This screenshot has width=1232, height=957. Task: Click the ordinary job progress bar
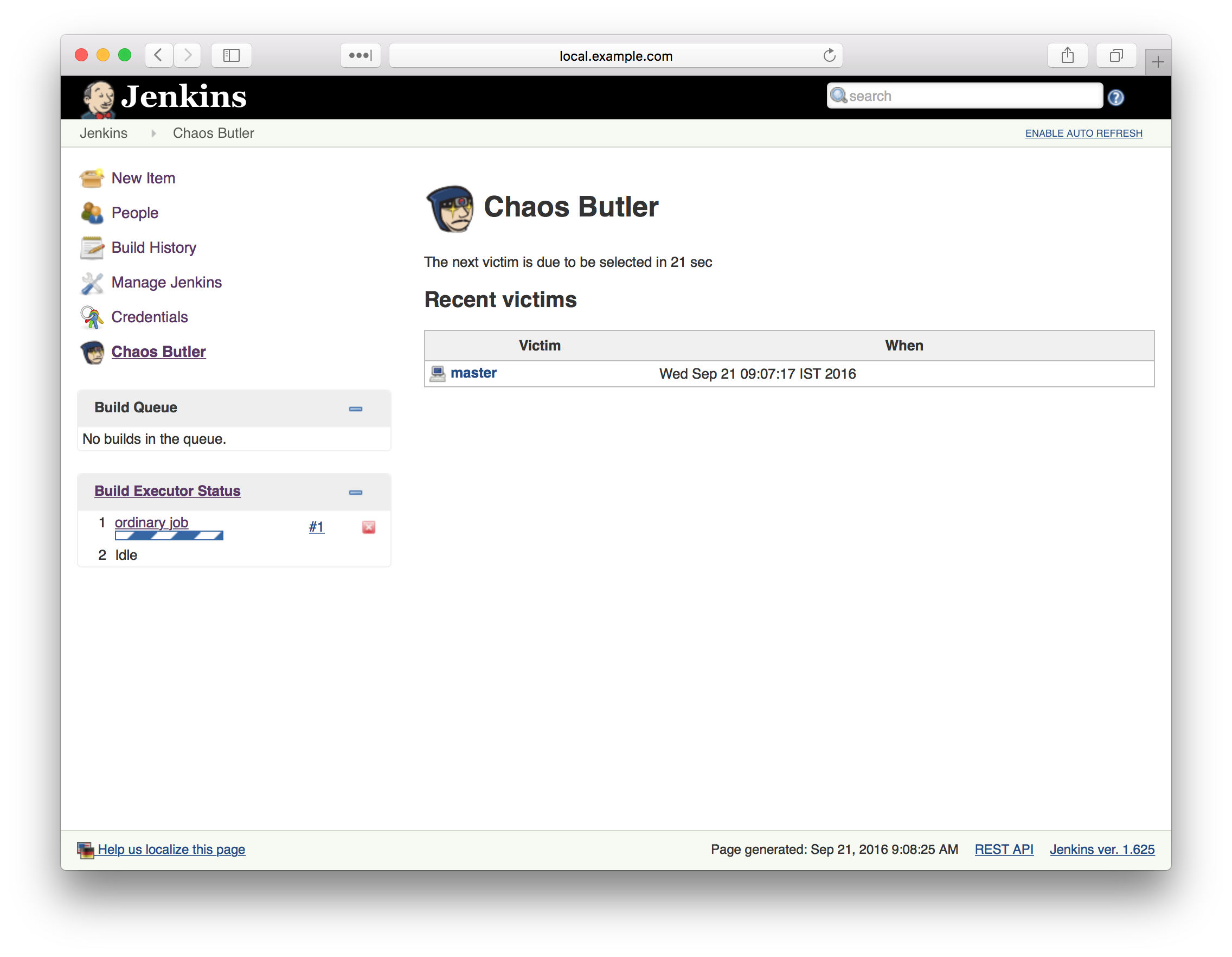169,535
